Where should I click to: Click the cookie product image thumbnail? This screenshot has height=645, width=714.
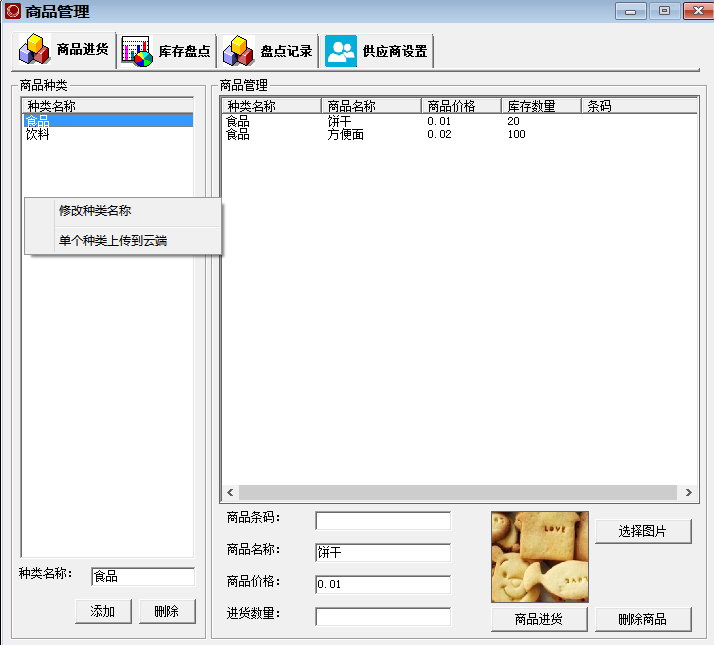[x=539, y=557]
